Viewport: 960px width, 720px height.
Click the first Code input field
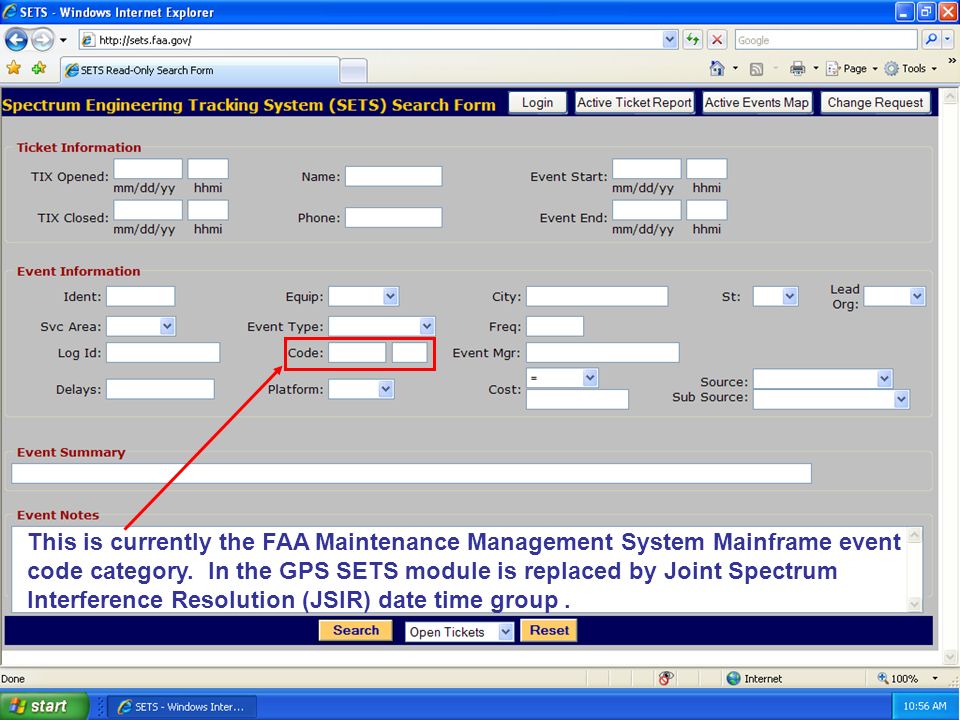click(x=357, y=353)
